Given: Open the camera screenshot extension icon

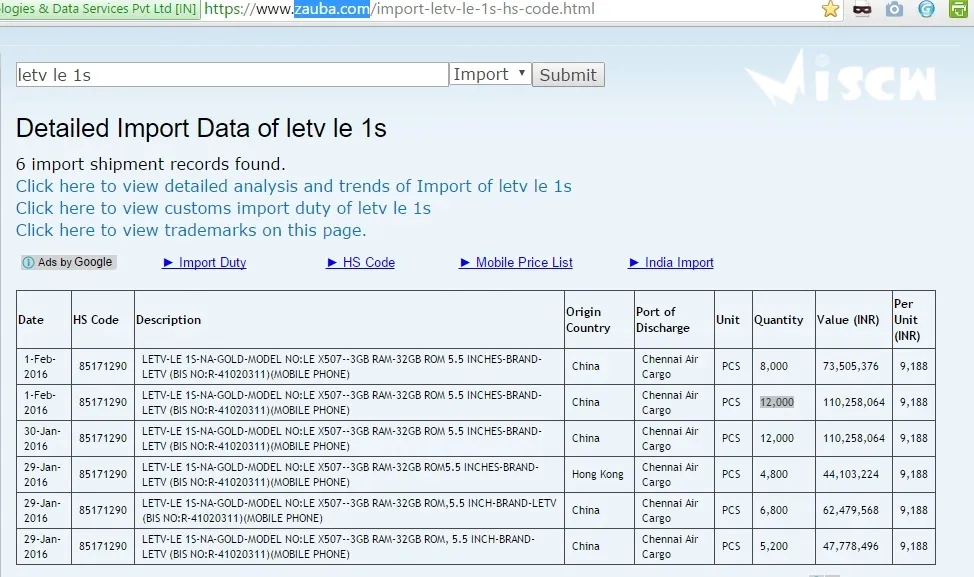Looking at the screenshot, I should [893, 11].
